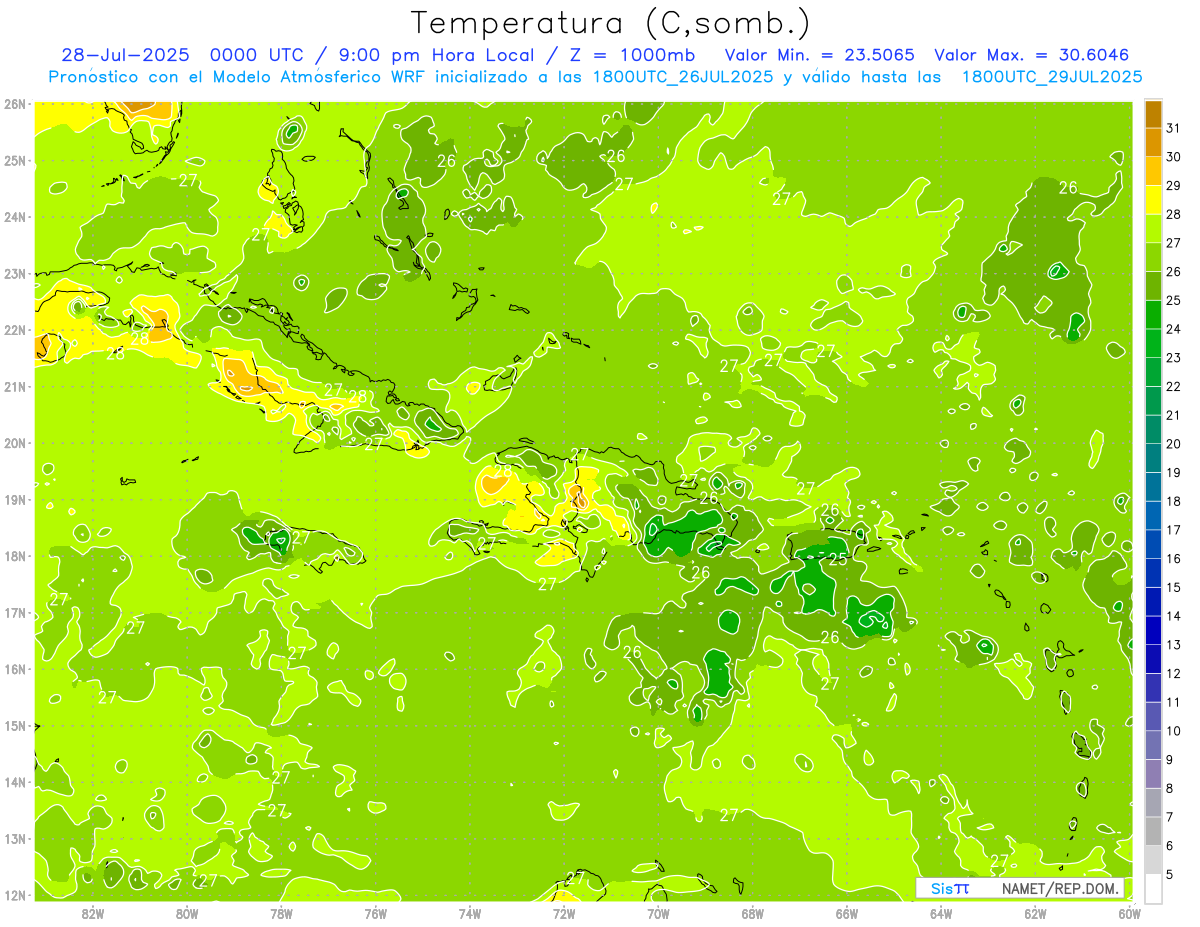
Task: Click the title 'Temperatura (C,somb.)'
Action: click(611, 23)
